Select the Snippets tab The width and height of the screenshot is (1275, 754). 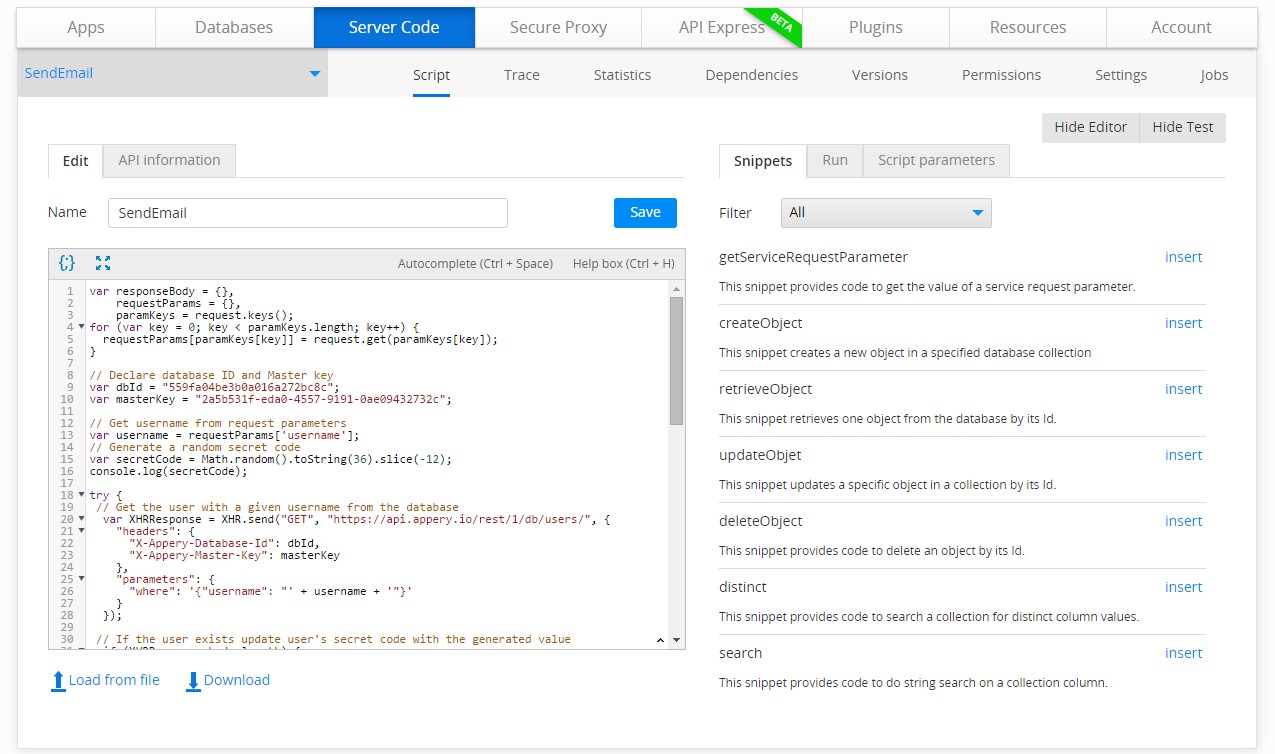coord(763,161)
